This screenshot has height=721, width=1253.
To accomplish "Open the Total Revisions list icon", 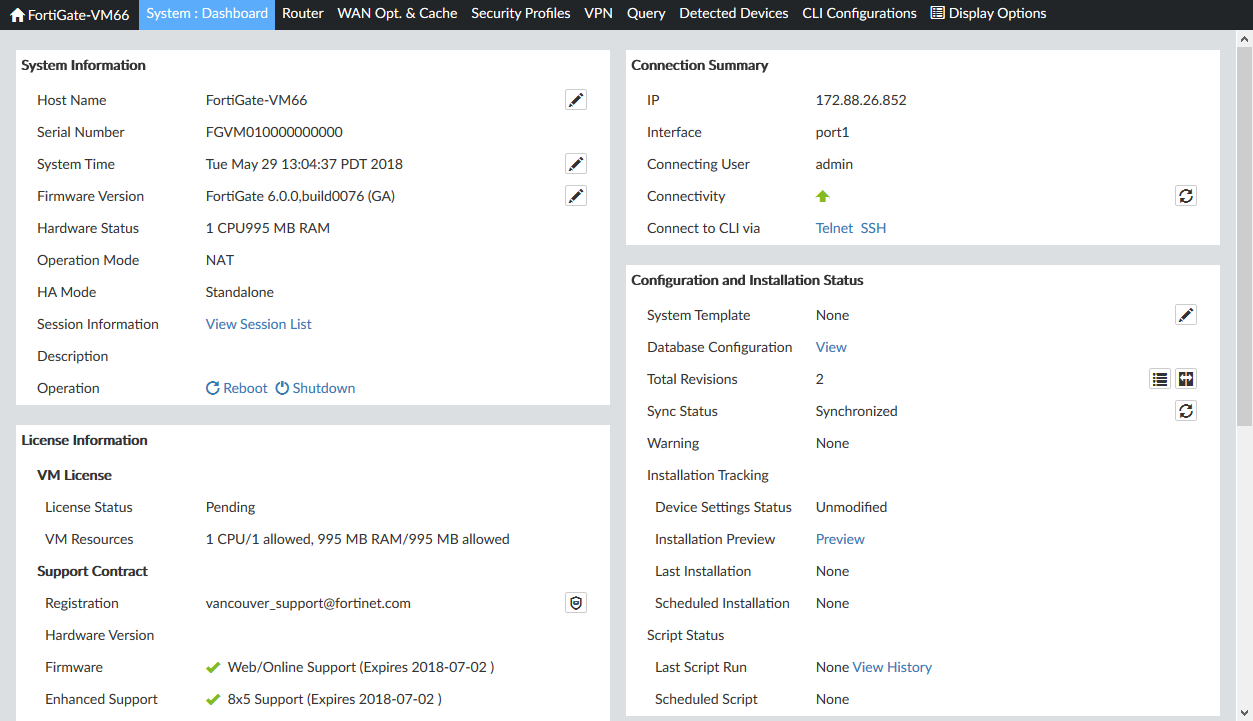I will pyautogui.click(x=1159, y=379).
